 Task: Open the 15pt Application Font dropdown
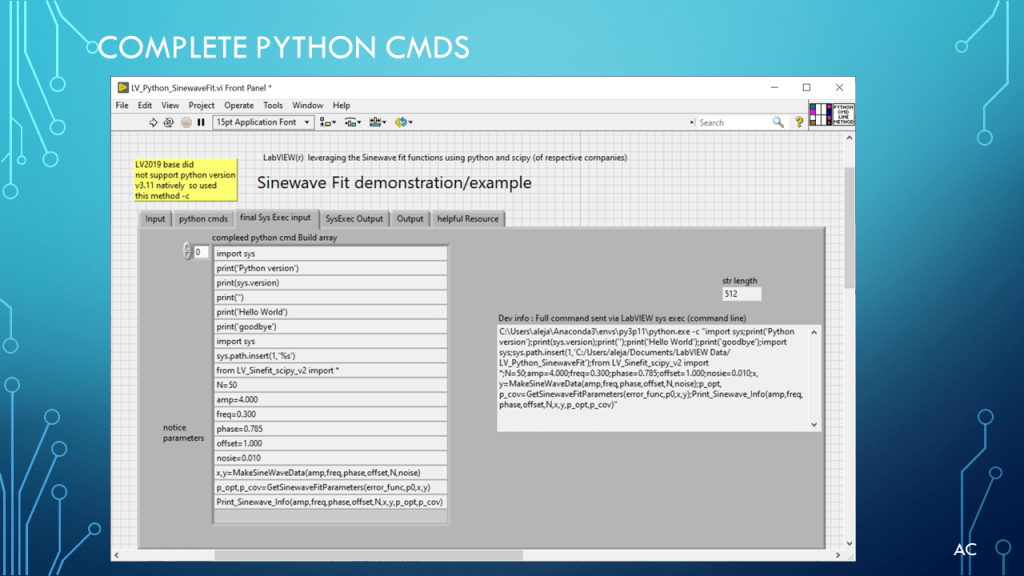(263, 122)
